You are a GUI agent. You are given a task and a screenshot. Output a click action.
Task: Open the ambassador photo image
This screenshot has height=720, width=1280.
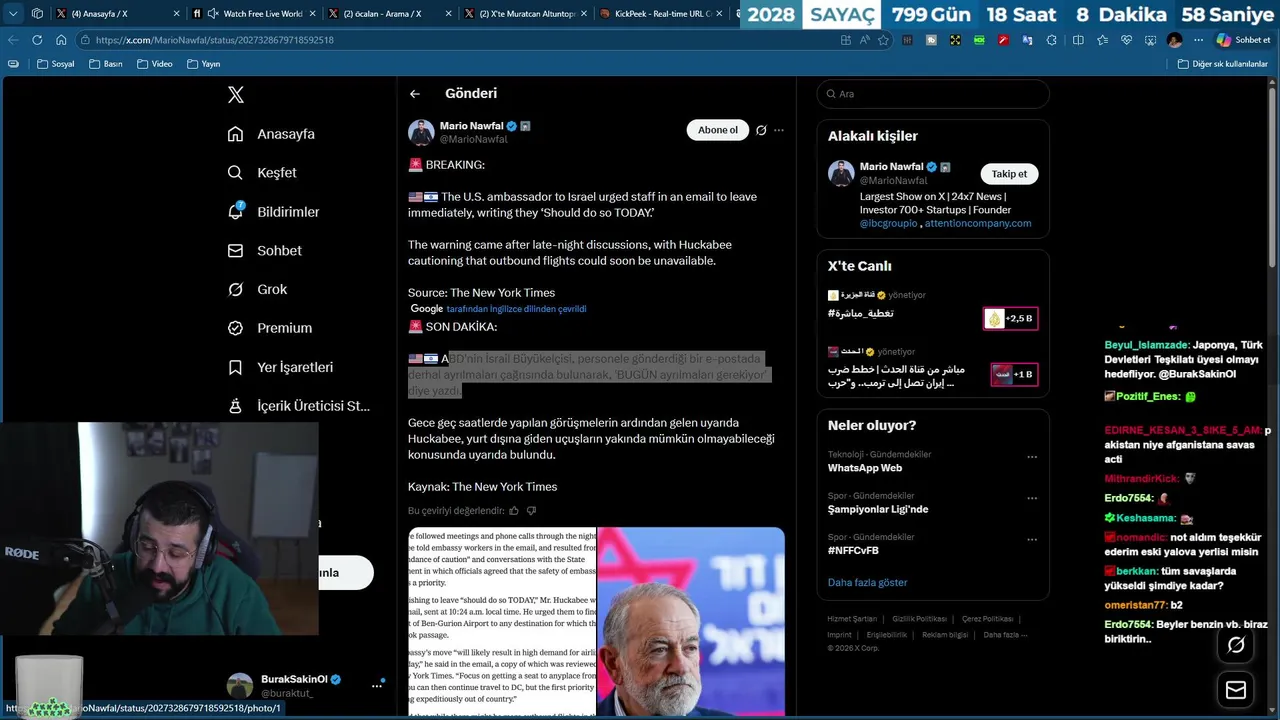click(x=691, y=622)
